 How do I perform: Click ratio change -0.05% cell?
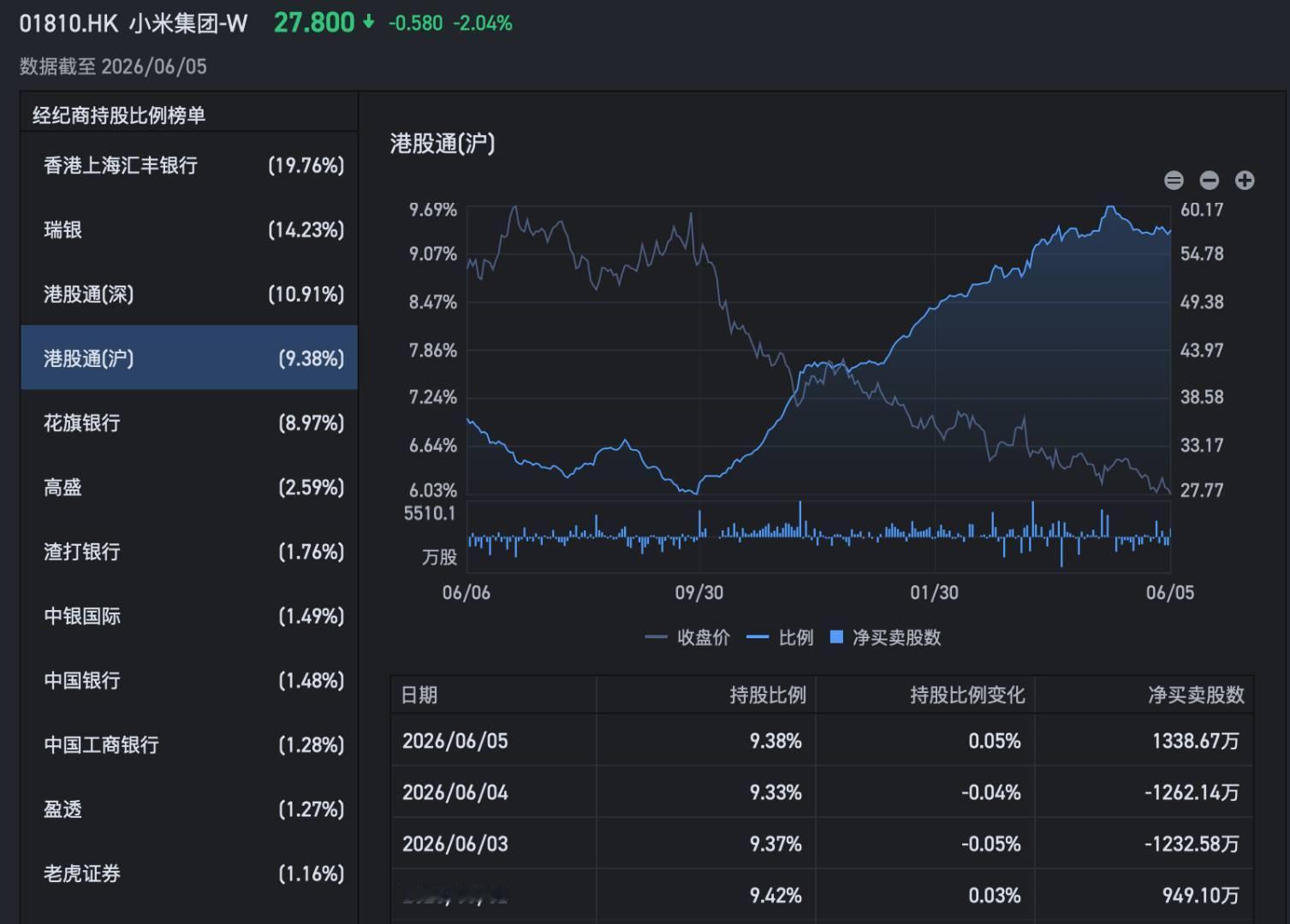pos(991,844)
